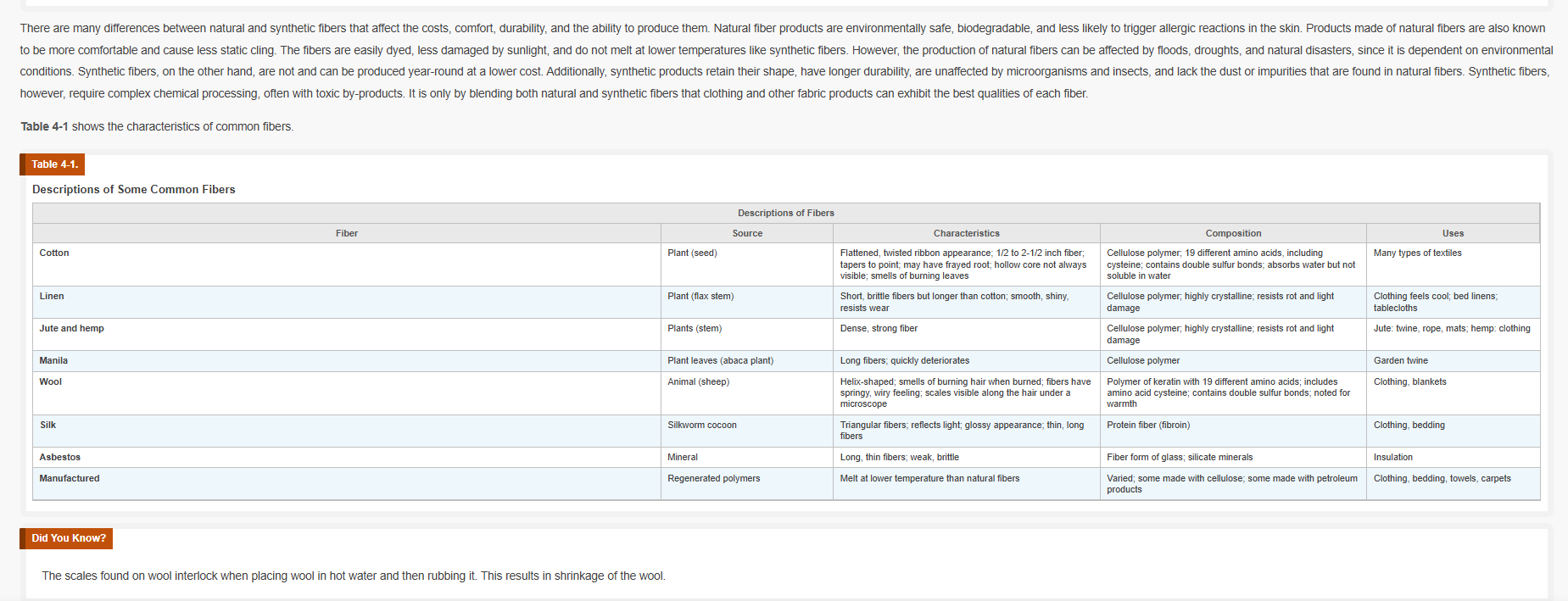
Task: Click the "Descriptions of Fibers" table caption
Action: 785,213
